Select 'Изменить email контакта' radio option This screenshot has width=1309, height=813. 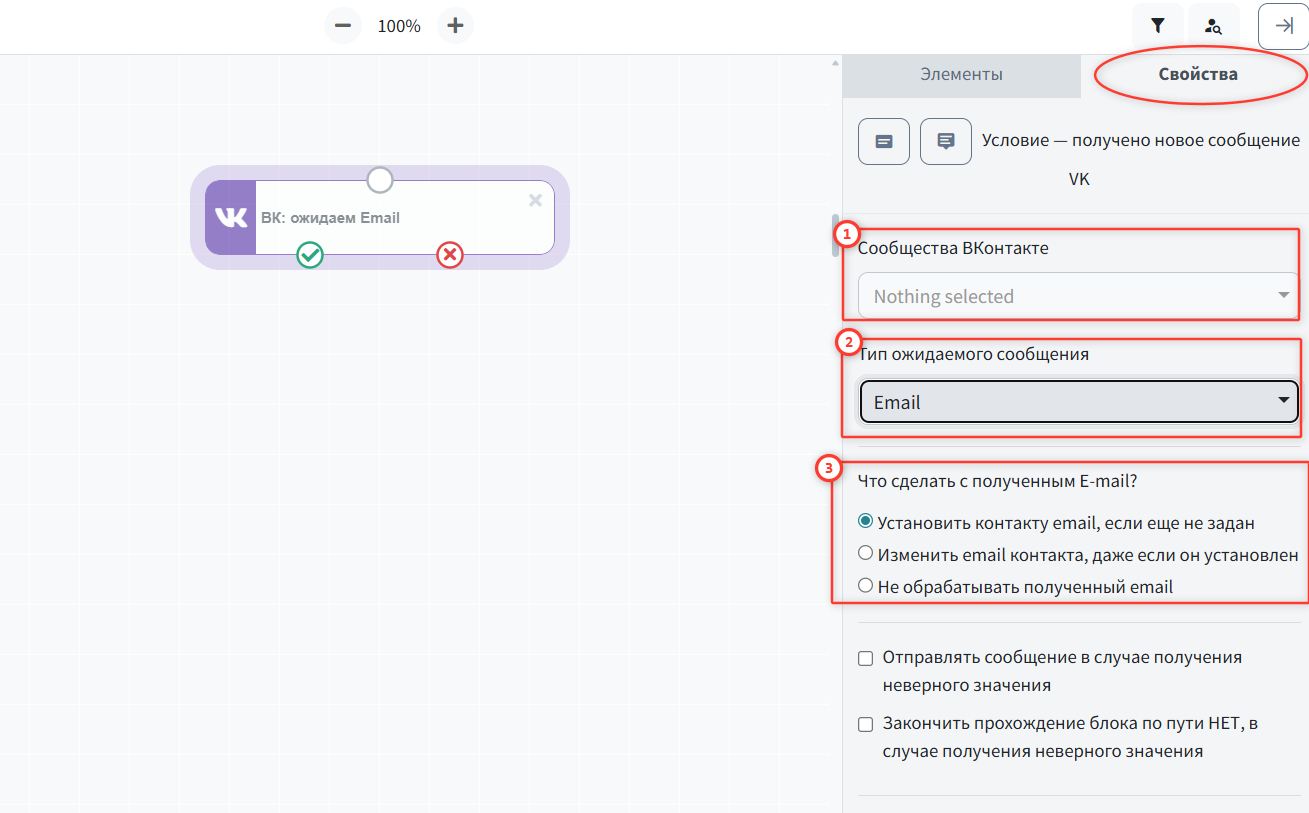[866, 553]
